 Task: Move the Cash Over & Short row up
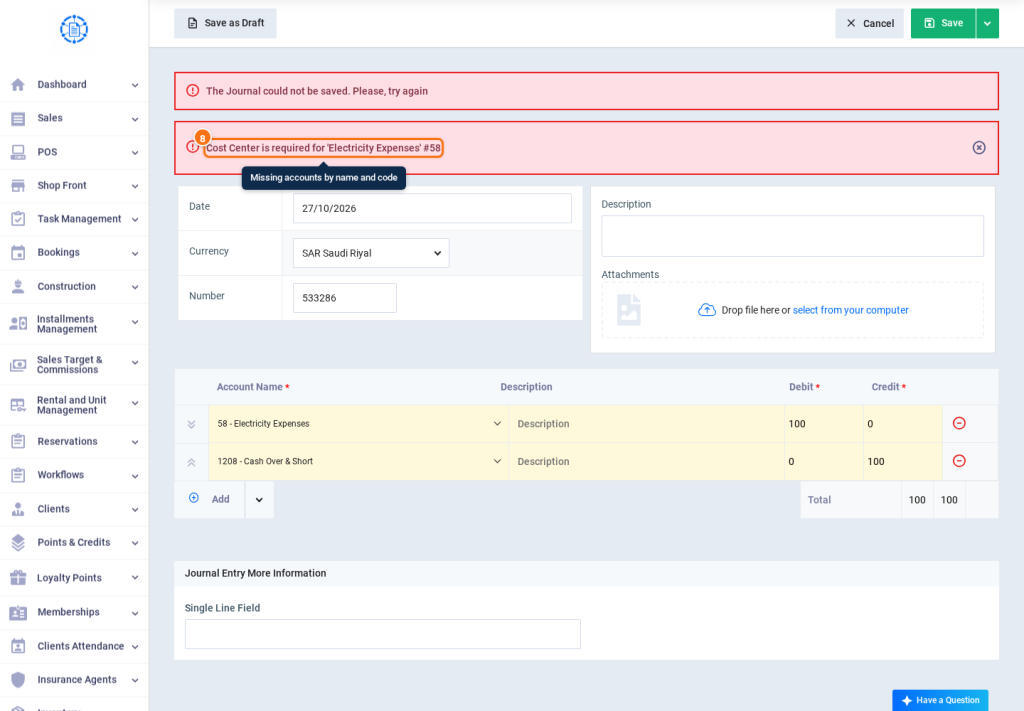(191, 462)
